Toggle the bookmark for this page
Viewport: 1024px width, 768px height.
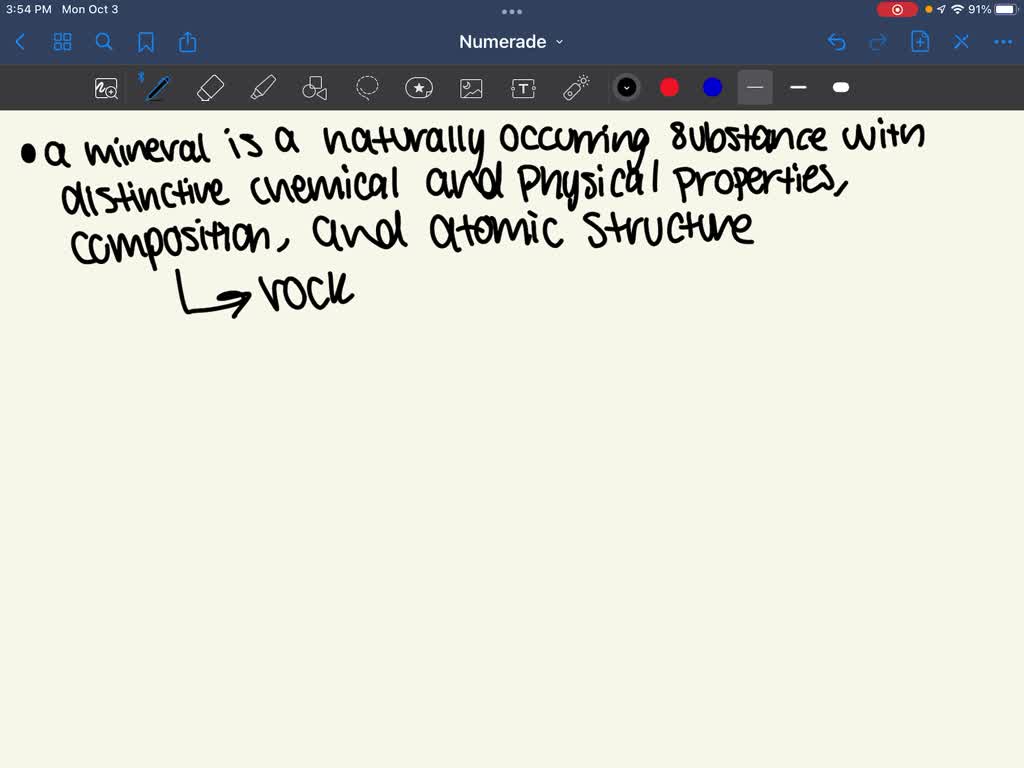(x=146, y=42)
